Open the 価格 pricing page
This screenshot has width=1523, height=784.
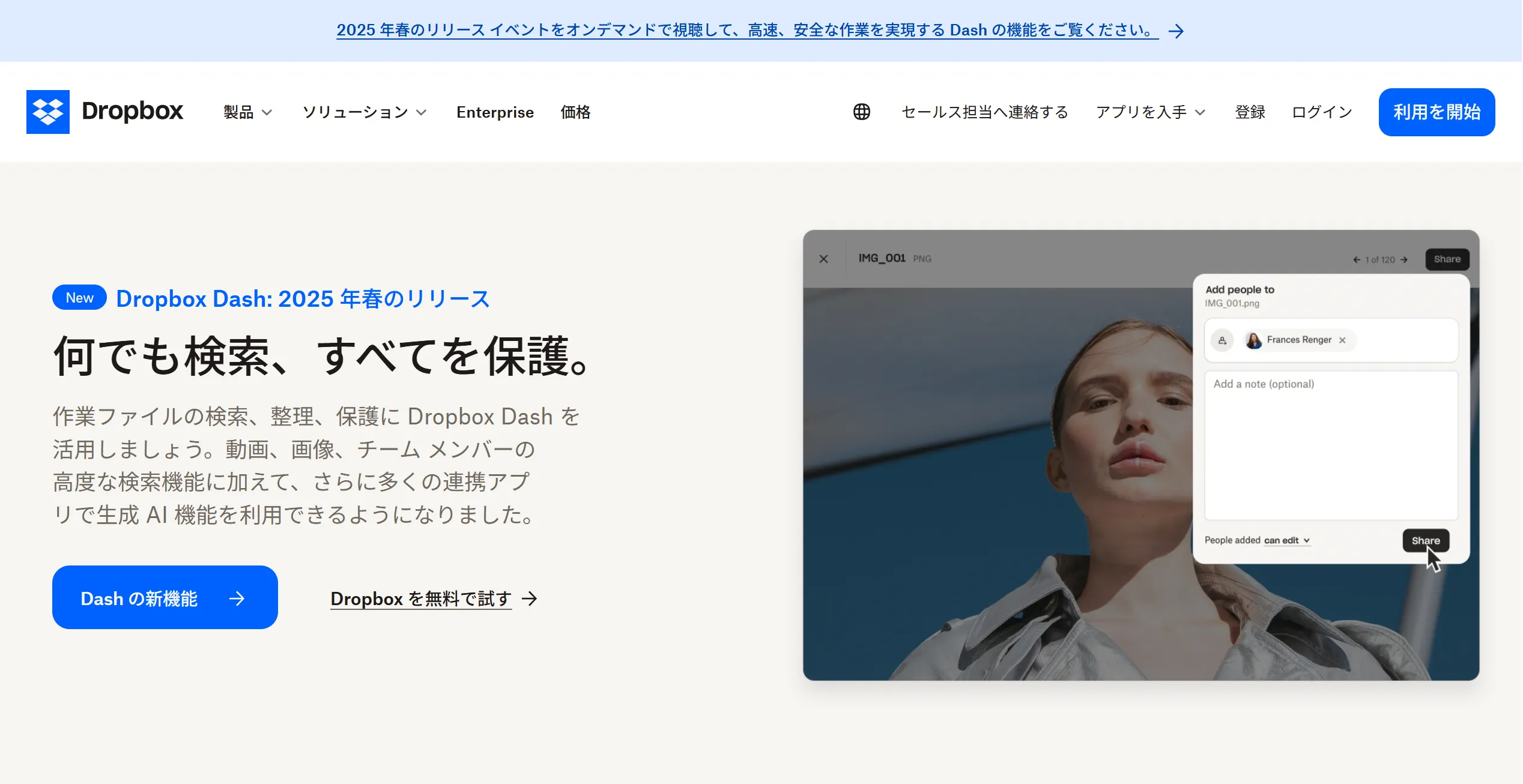(x=575, y=112)
